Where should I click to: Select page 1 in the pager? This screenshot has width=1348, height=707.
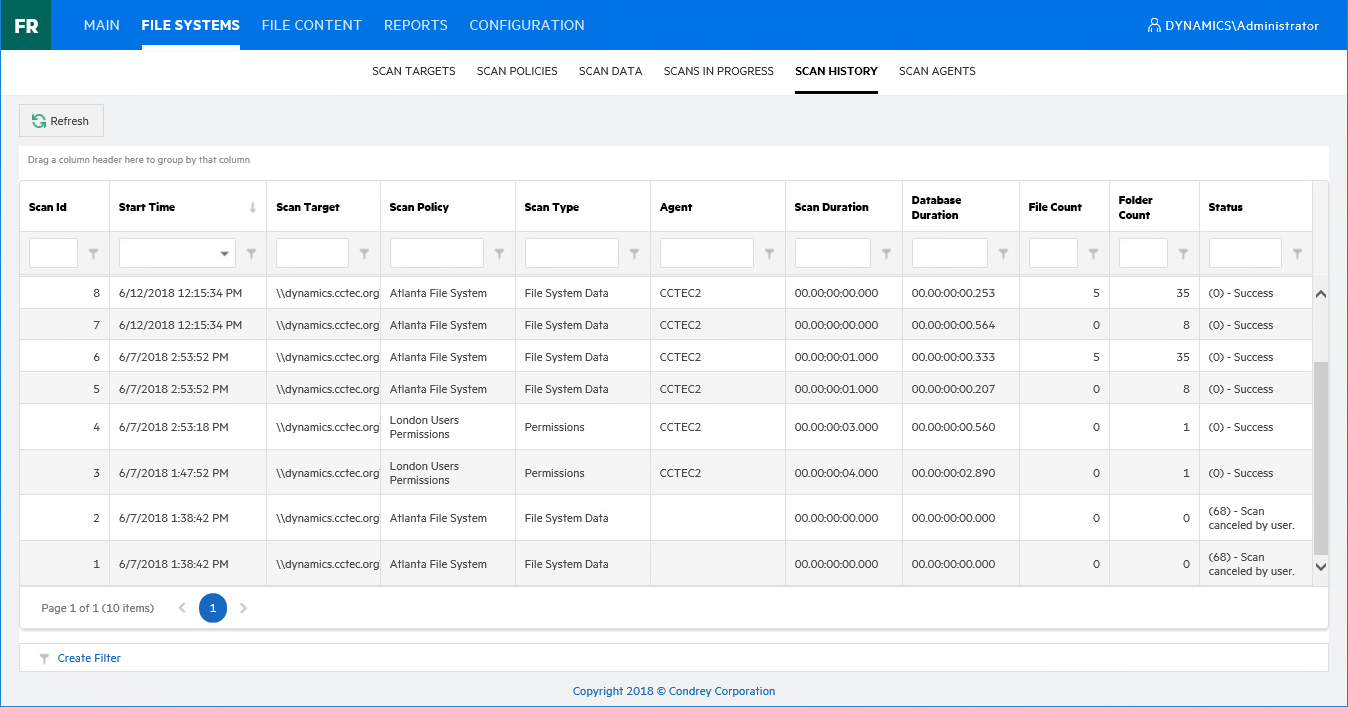tap(212, 608)
